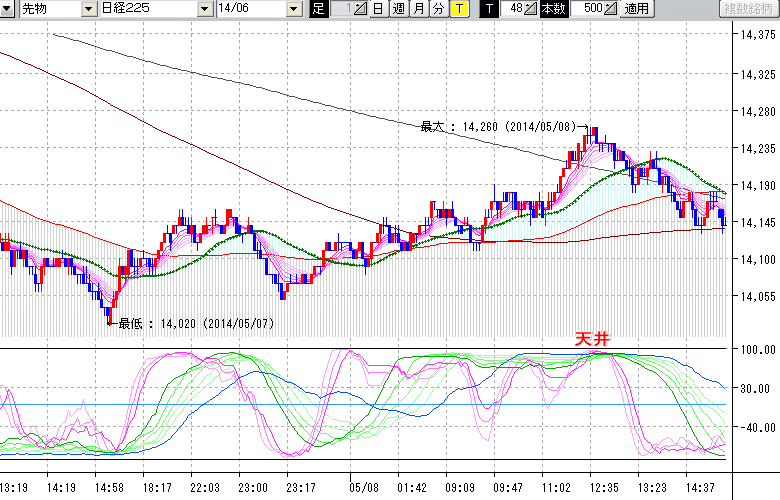Click the 最大 14,260 high price label
780x500 pixels.
tap(497, 127)
